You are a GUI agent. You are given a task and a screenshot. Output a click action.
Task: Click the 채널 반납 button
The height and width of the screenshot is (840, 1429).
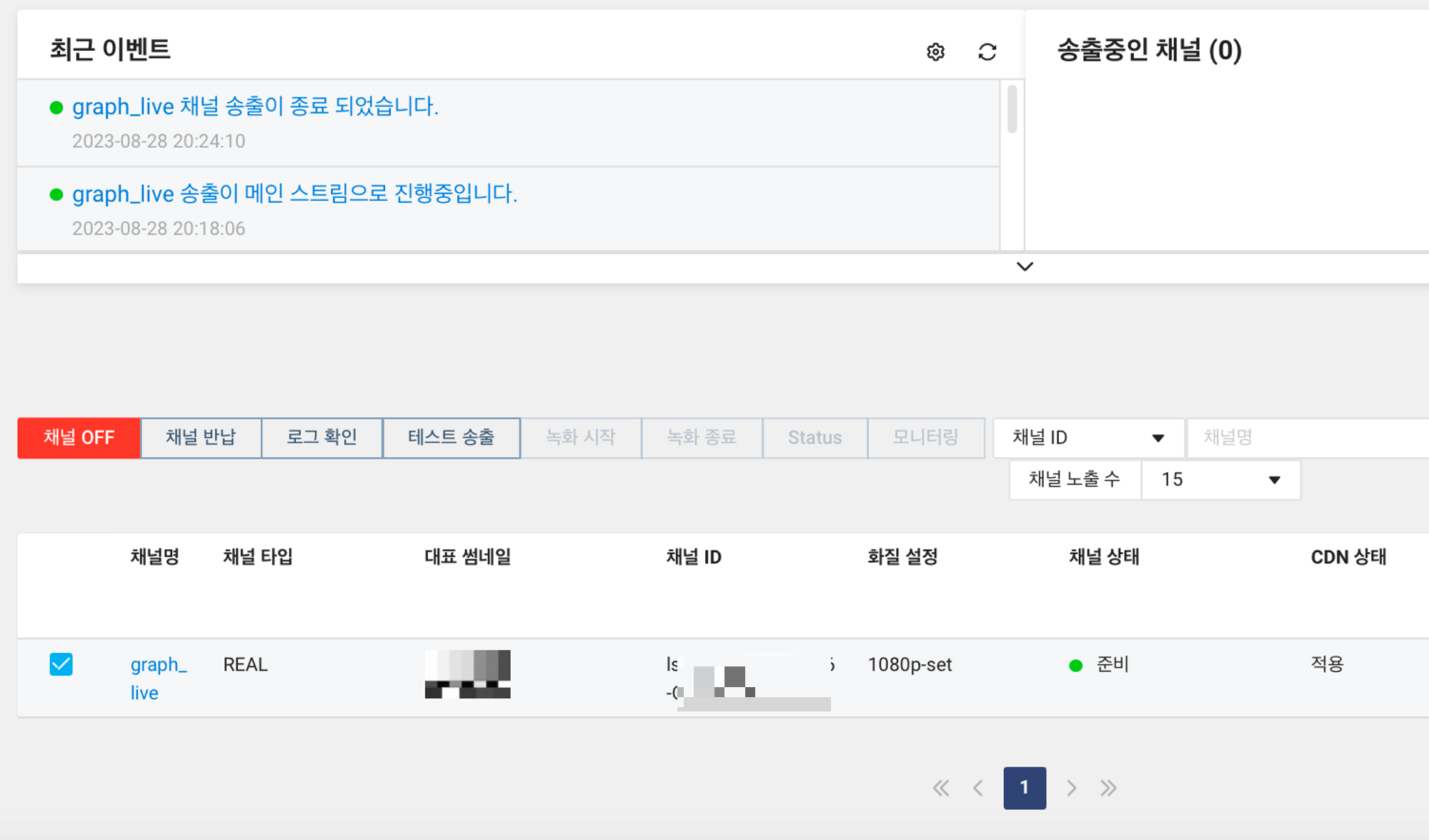[x=201, y=437]
